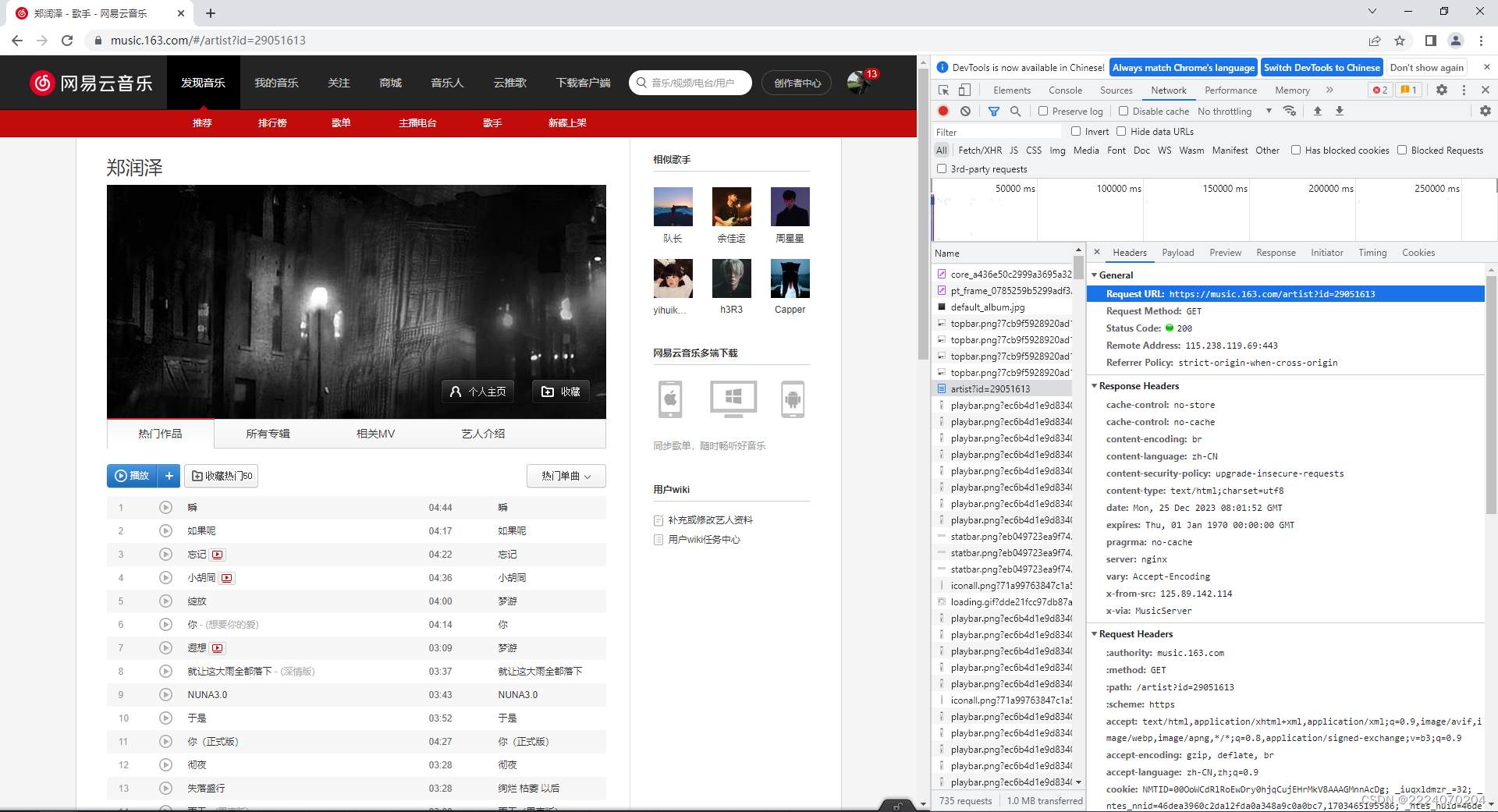Open Chrome share page icon

(1375, 41)
